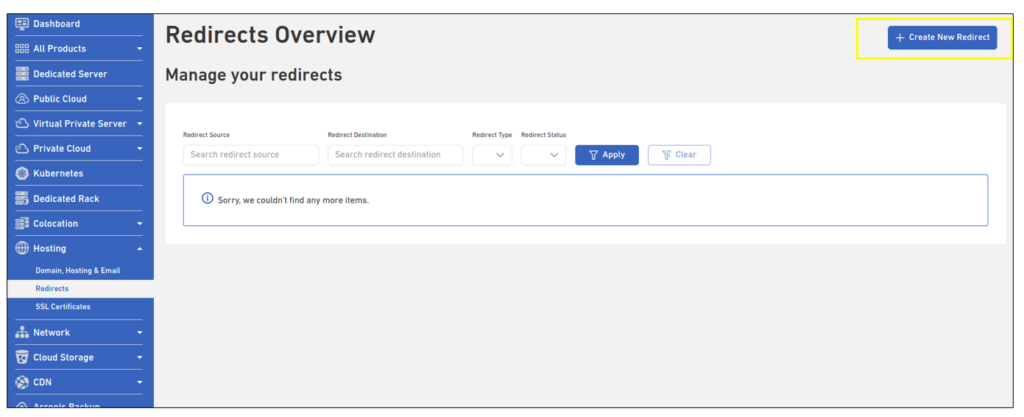Click the Manage your redirects subheading
The width and height of the screenshot is (1024, 417).
click(253, 75)
